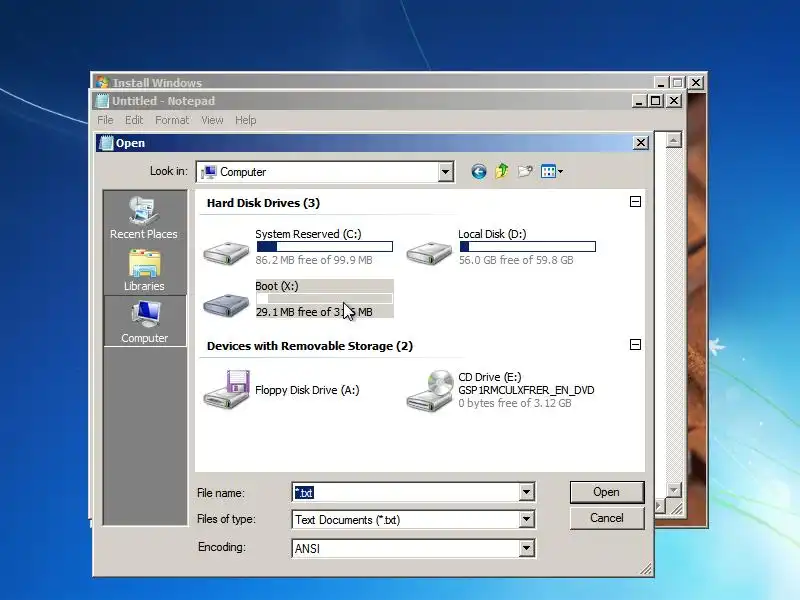The height and width of the screenshot is (600, 800).
Task: Click the Open dialog resize grip
Action: (x=646, y=569)
